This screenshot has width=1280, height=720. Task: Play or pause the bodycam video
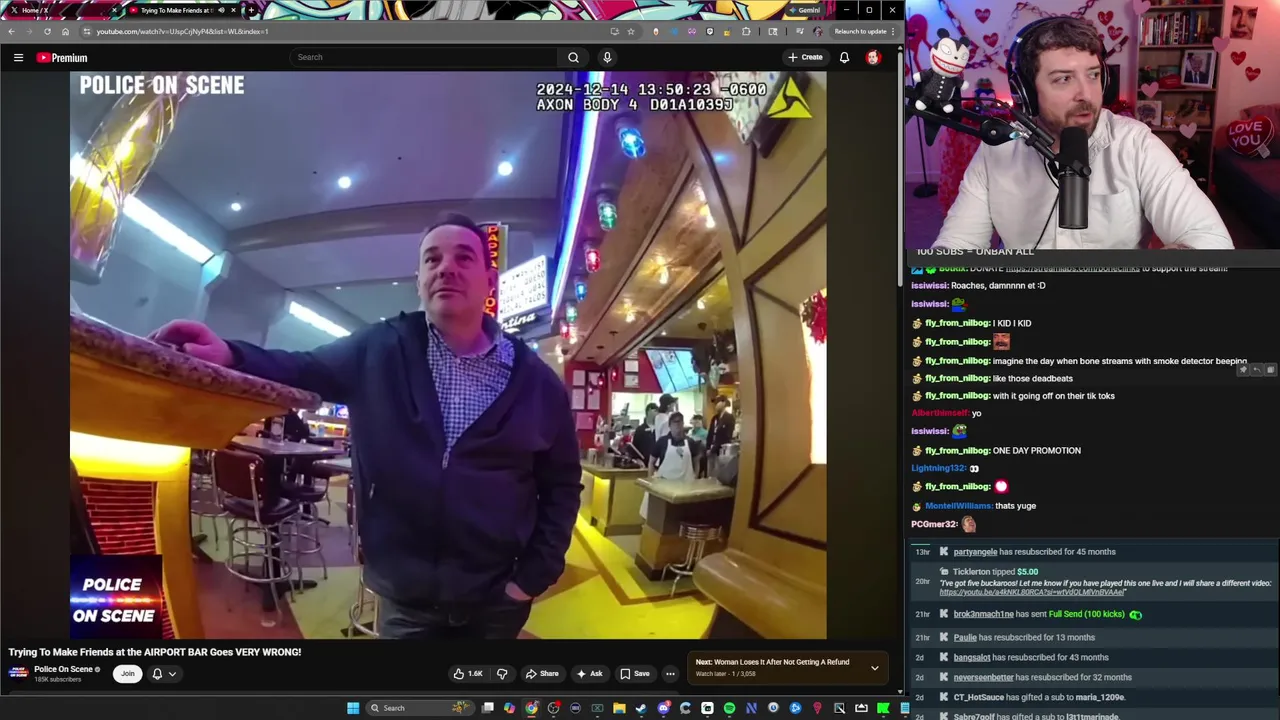pyautogui.click(x=448, y=355)
